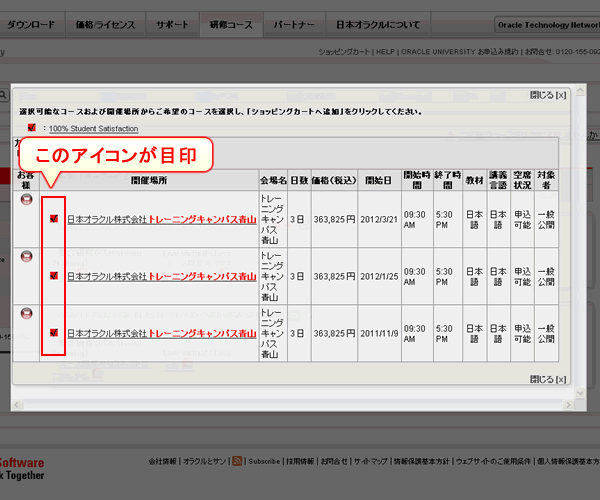Open ORACLE UNIVERSITY お申込み規約 link

pos(459,52)
